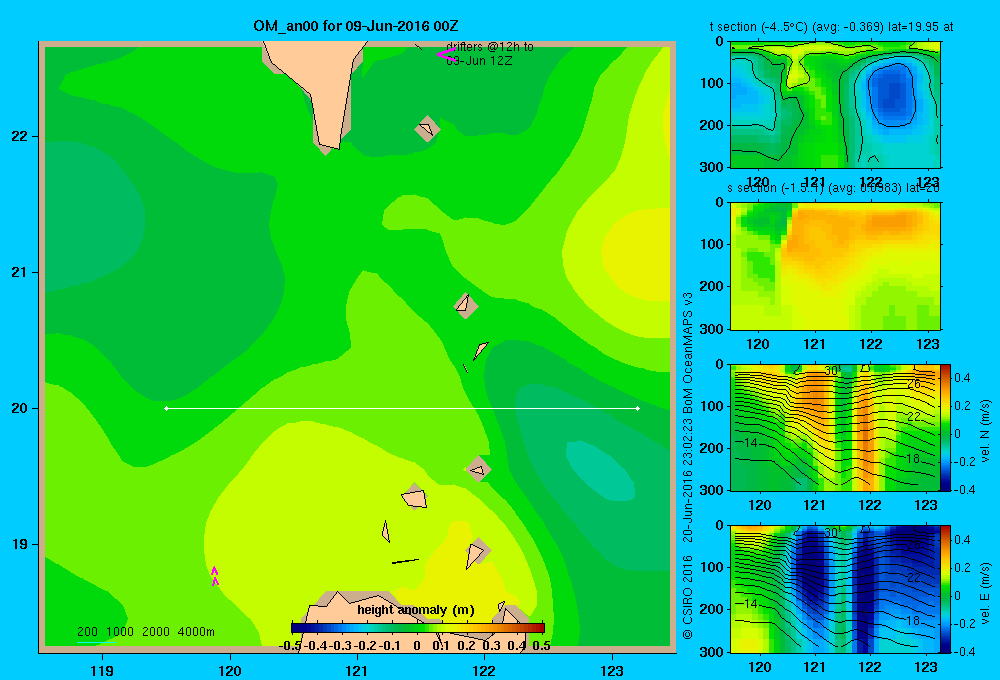The height and width of the screenshot is (680, 1000).
Task: Click the "-0.4" tick on the vel. E scale
Action: click(x=962, y=651)
